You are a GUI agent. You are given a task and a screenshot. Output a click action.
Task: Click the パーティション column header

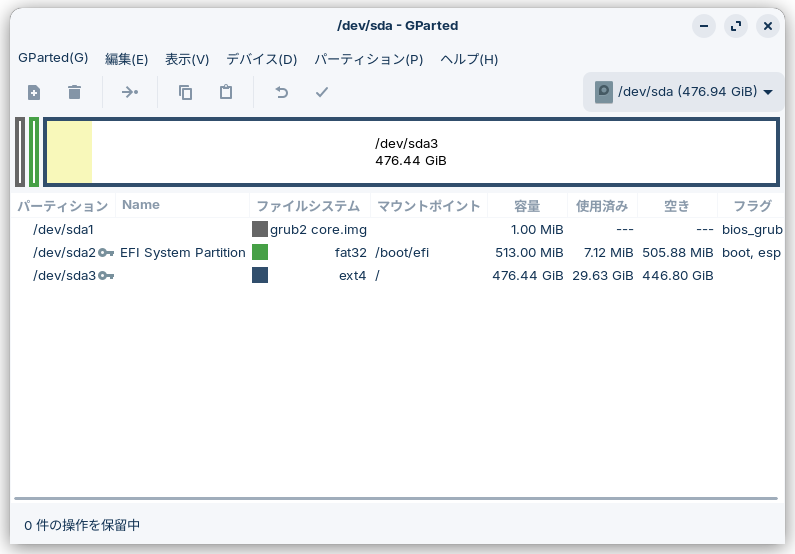tap(63, 205)
